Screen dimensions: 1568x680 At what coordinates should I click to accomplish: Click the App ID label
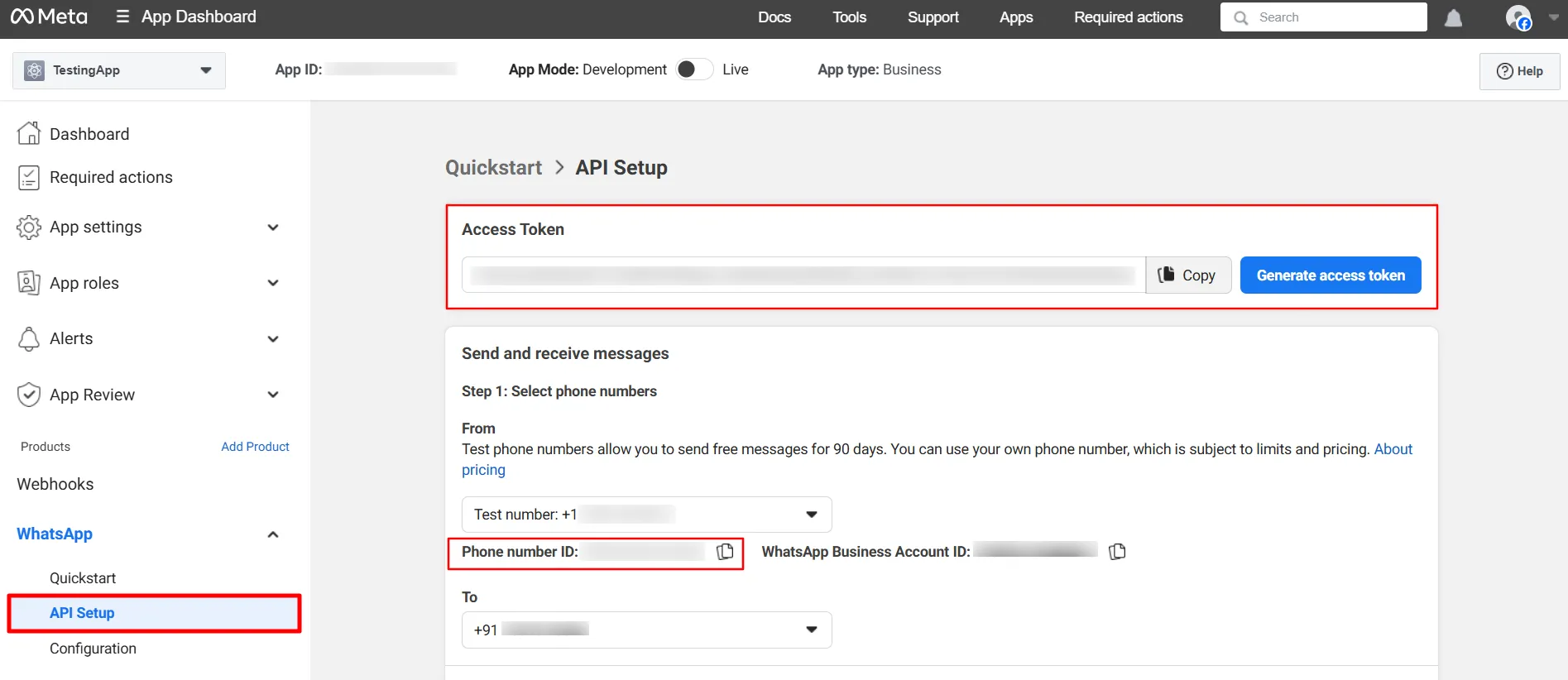pyautogui.click(x=299, y=69)
